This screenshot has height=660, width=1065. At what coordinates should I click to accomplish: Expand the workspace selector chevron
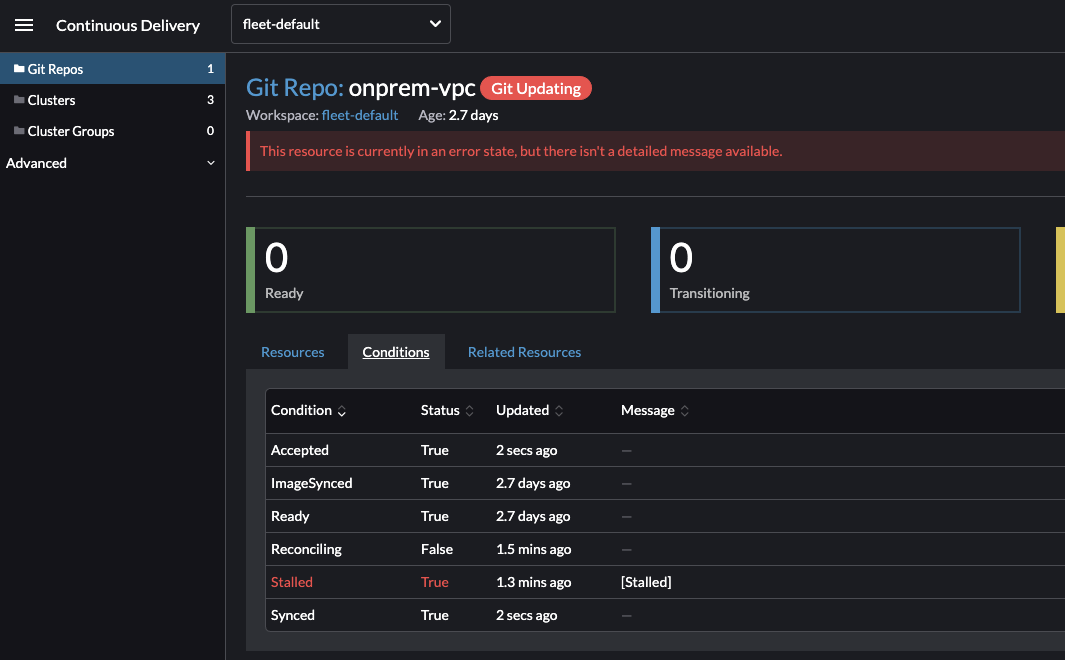433,24
